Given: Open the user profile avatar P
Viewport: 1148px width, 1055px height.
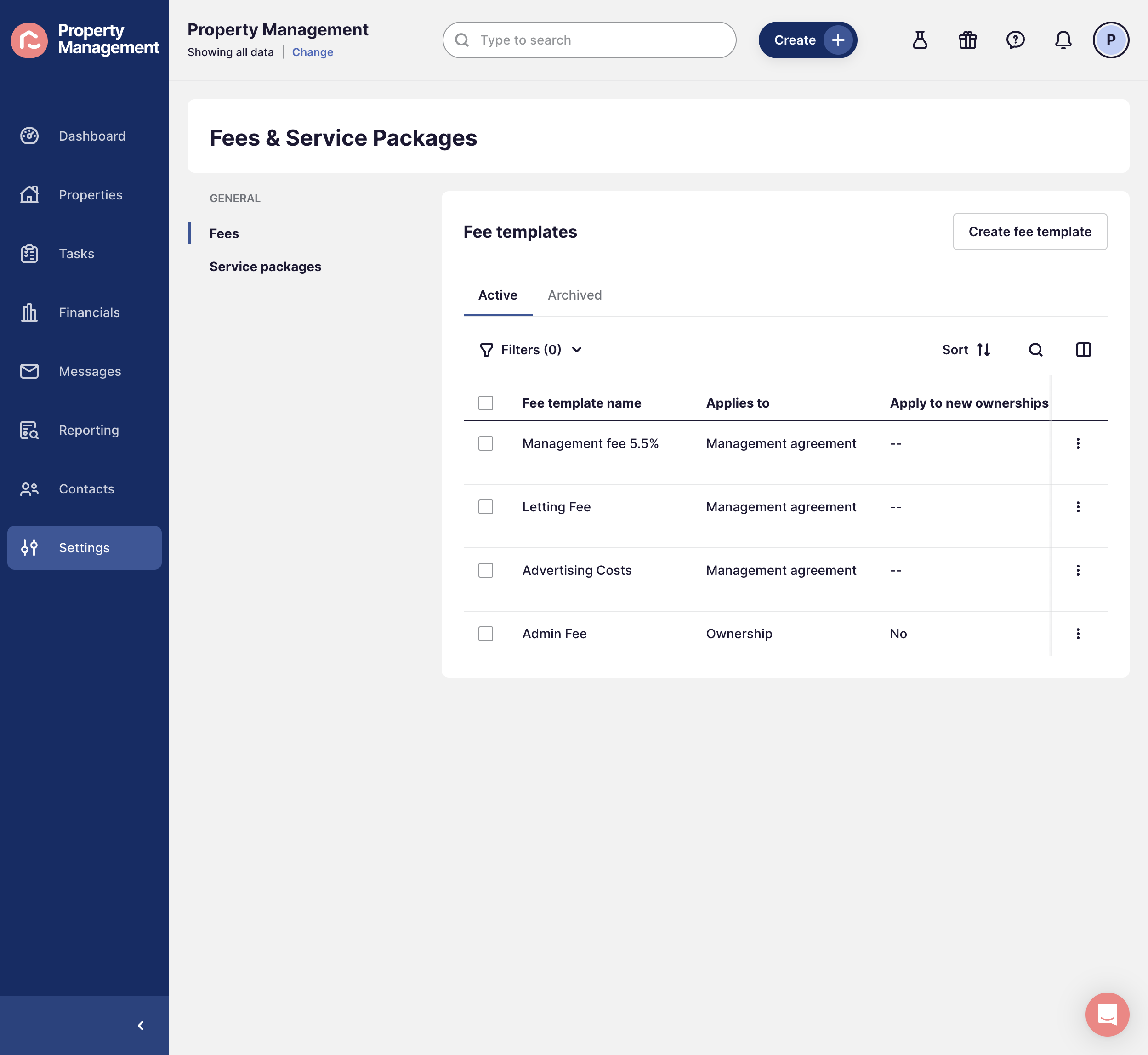Looking at the screenshot, I should click(1110, 40).
